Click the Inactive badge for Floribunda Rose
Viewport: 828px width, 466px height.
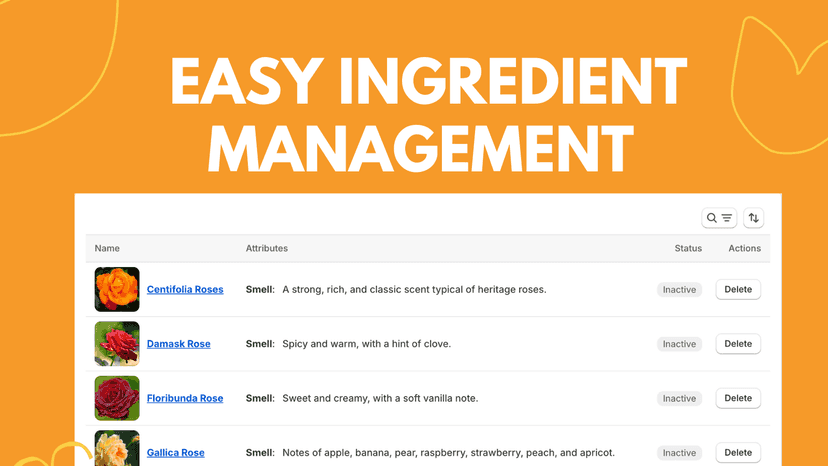tap(679, 398)
